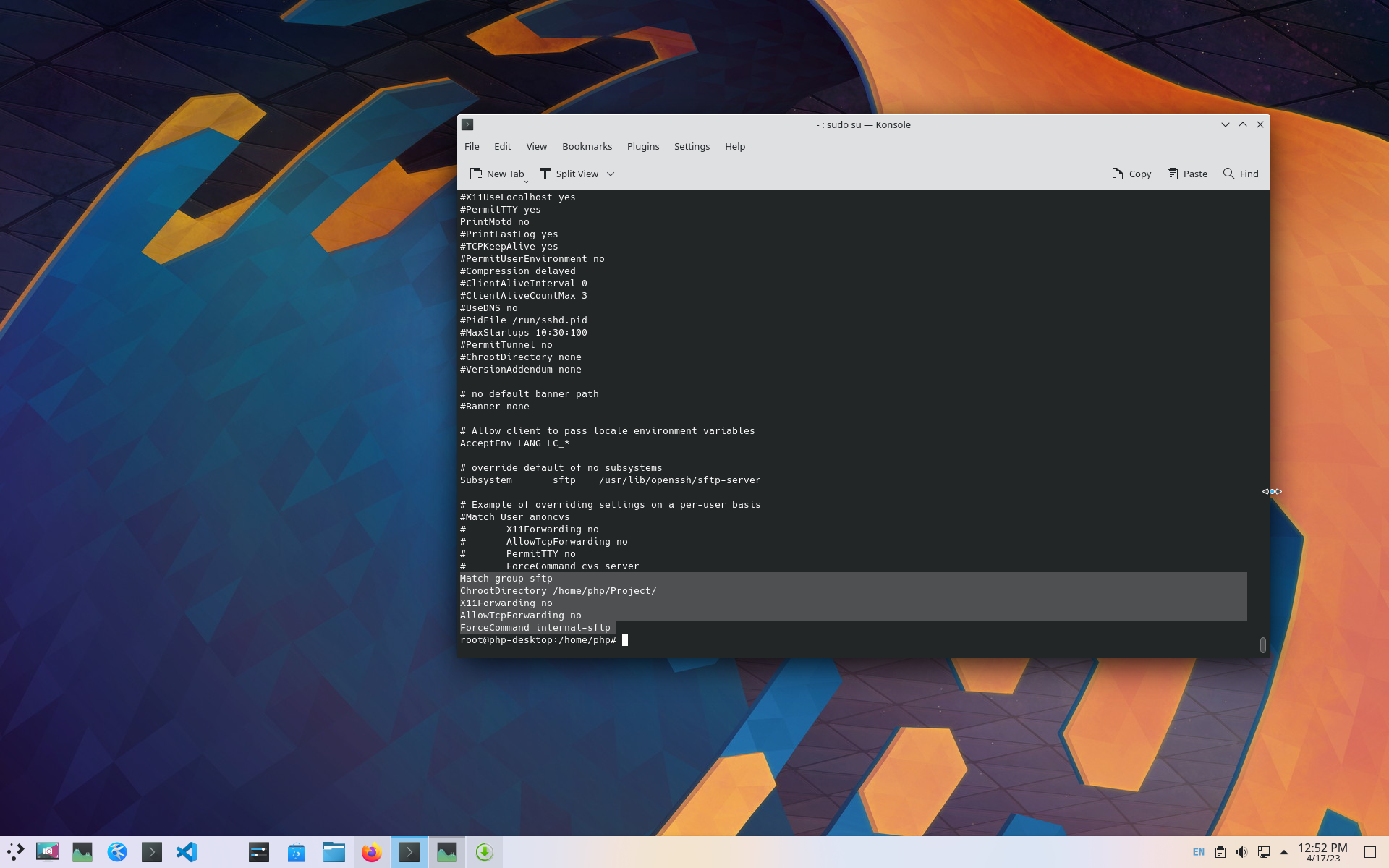The width and height of the screenshot is (1389, 868).
Task: Open the Plugins menu
Action: click(642, 146)
